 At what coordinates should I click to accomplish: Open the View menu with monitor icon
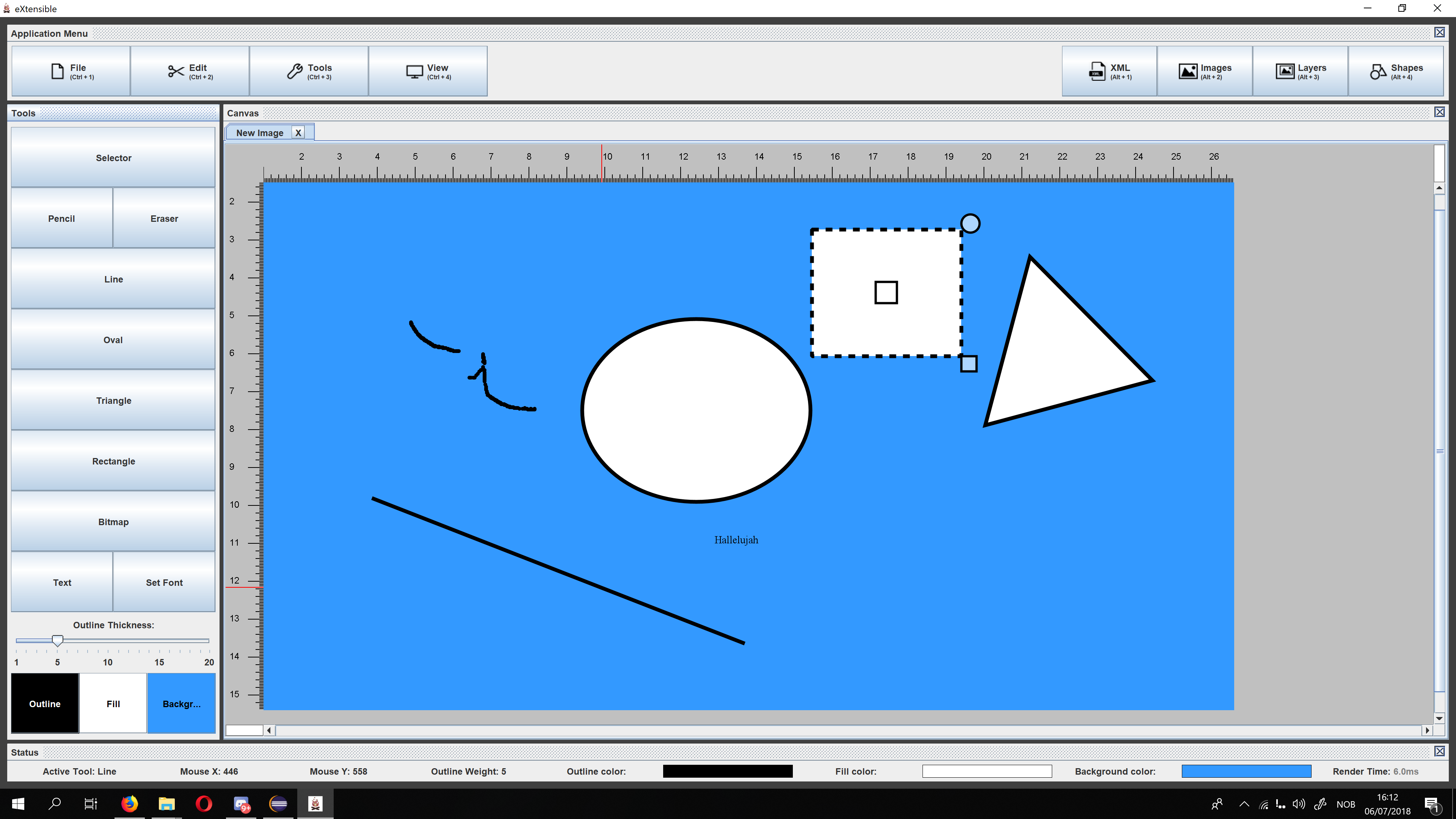coord(428,71)
